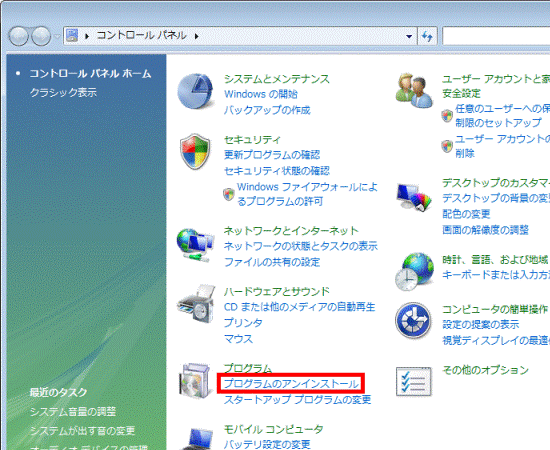Open システムとメンテナンス category
Screen dimensions: 550x450
click(277, 79)
